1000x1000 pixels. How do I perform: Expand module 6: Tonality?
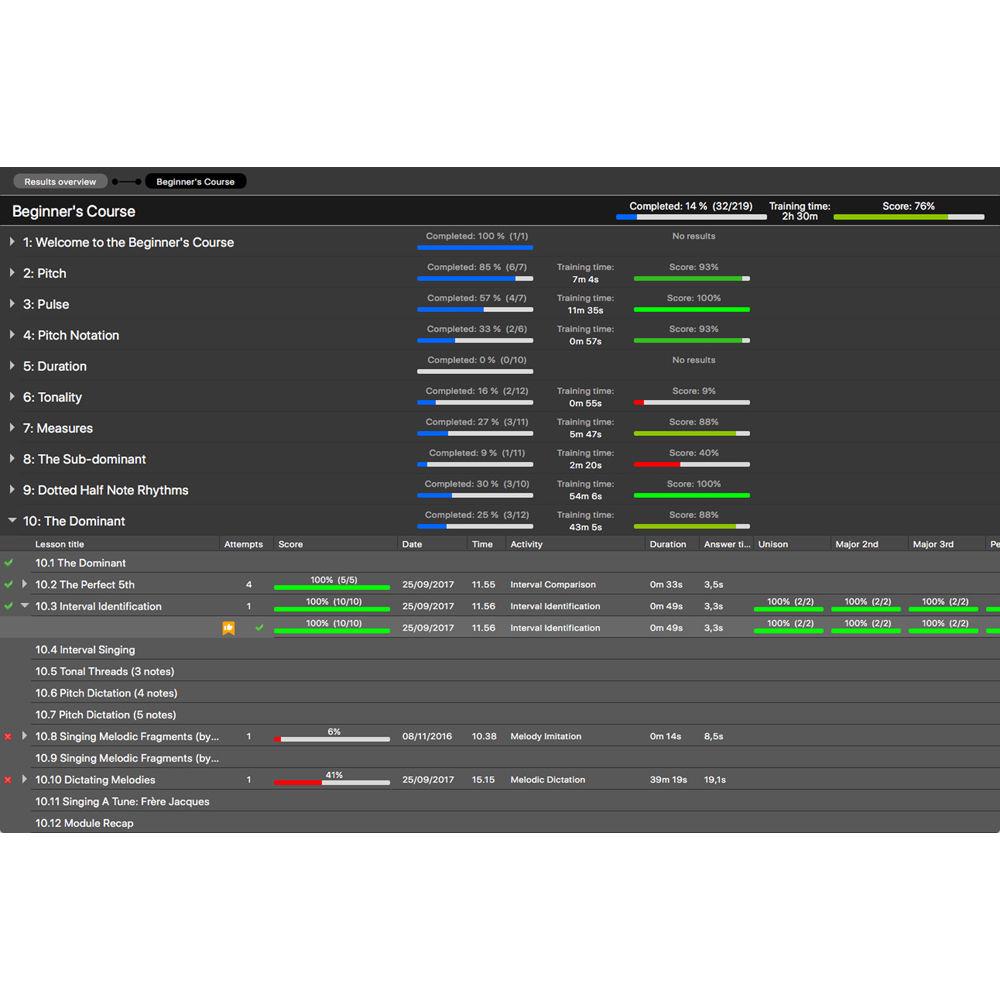pos(12,397)
